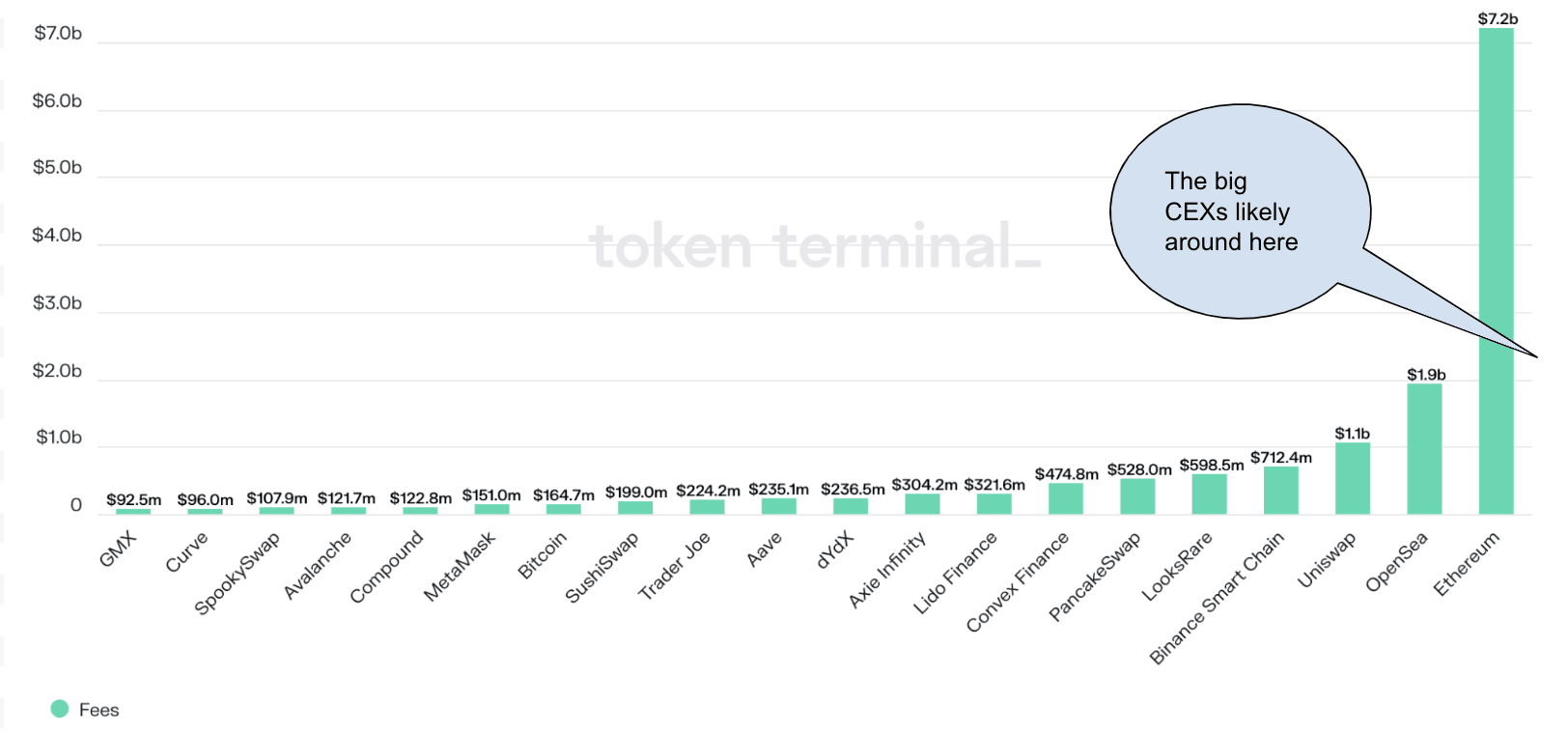The width and height of the screenshot is (1568, 734).
Task: Click the Lido Finance axis label
Action: (x=955, y=574)
